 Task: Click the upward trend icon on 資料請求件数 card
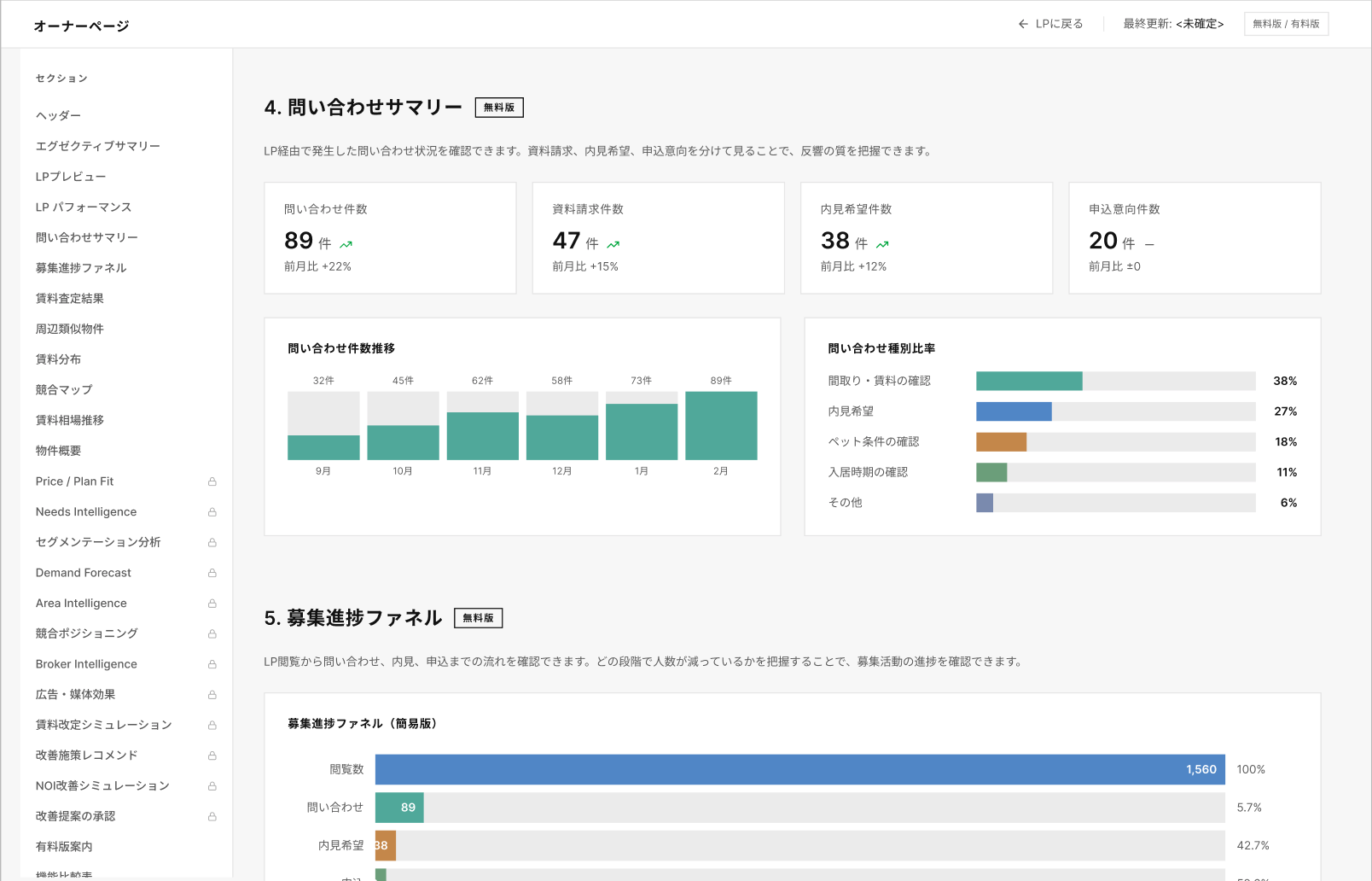(613, 244)
